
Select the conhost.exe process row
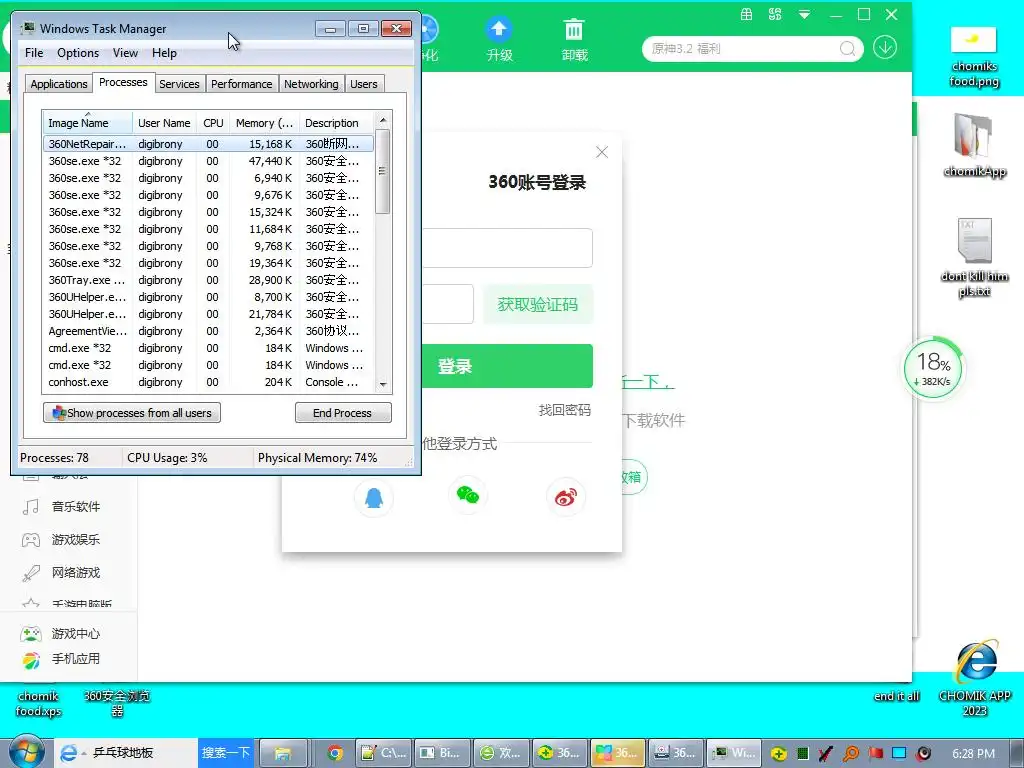coord(208,382)
